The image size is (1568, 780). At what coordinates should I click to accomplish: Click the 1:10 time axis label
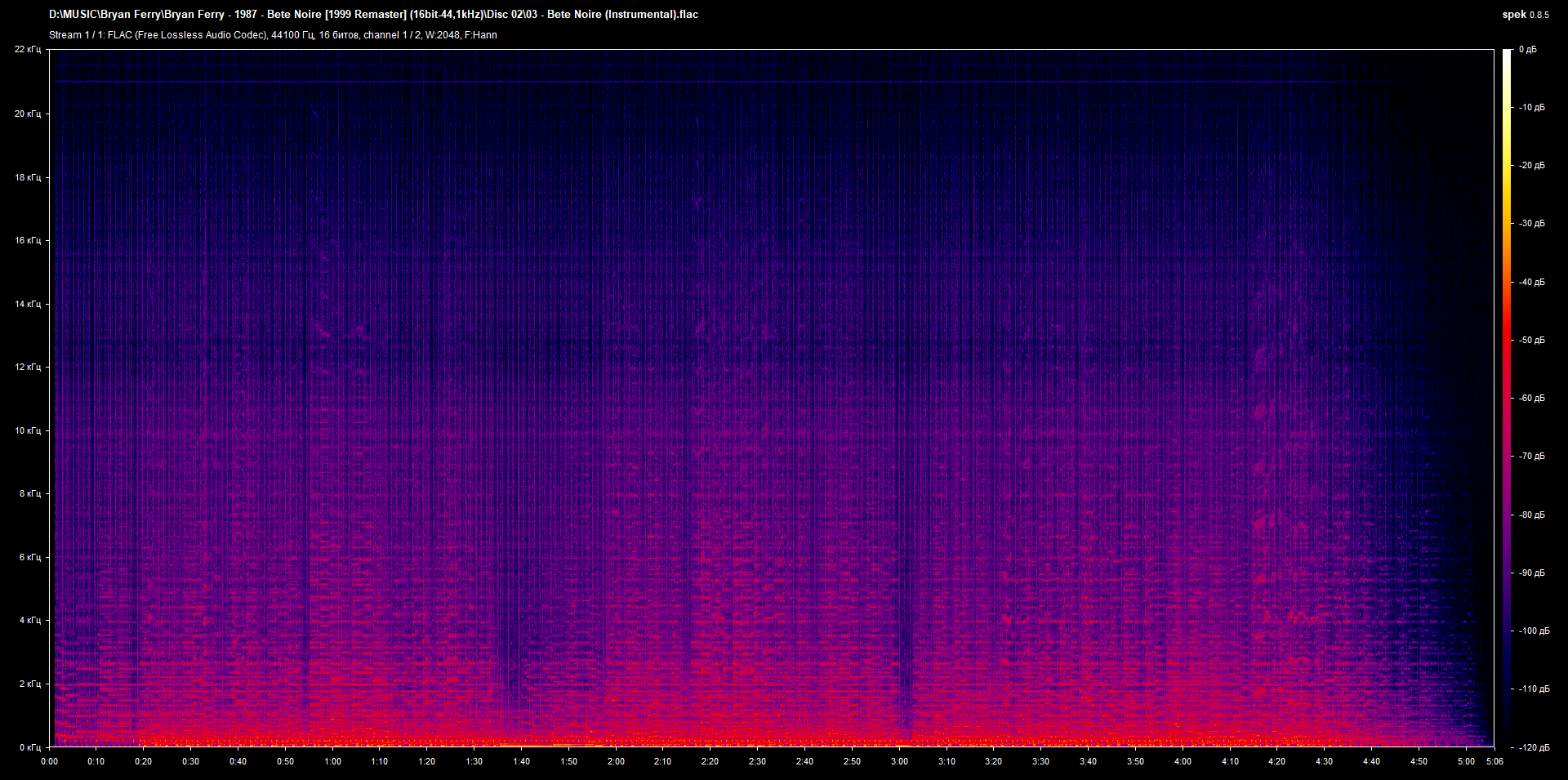pyautogui.click(x=380, y=761)
